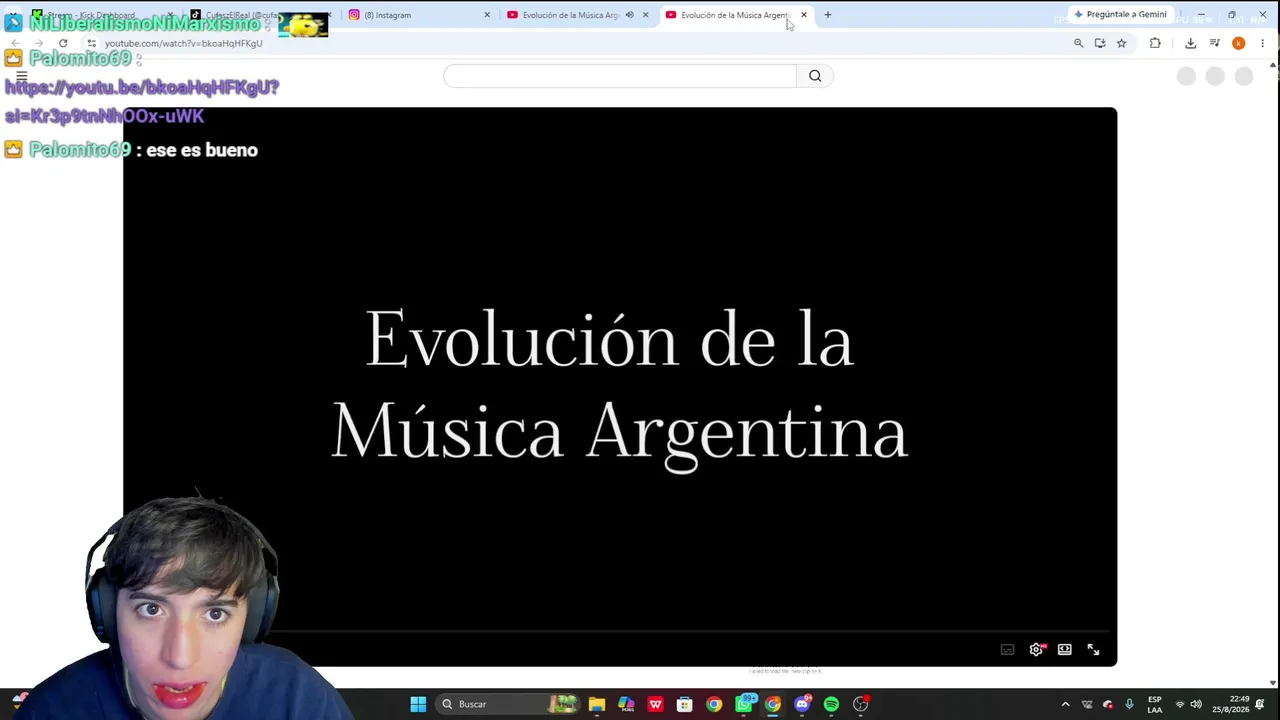Open WhatsApp from the taskbar
The image size is (1280, 720).
(743, 704)
